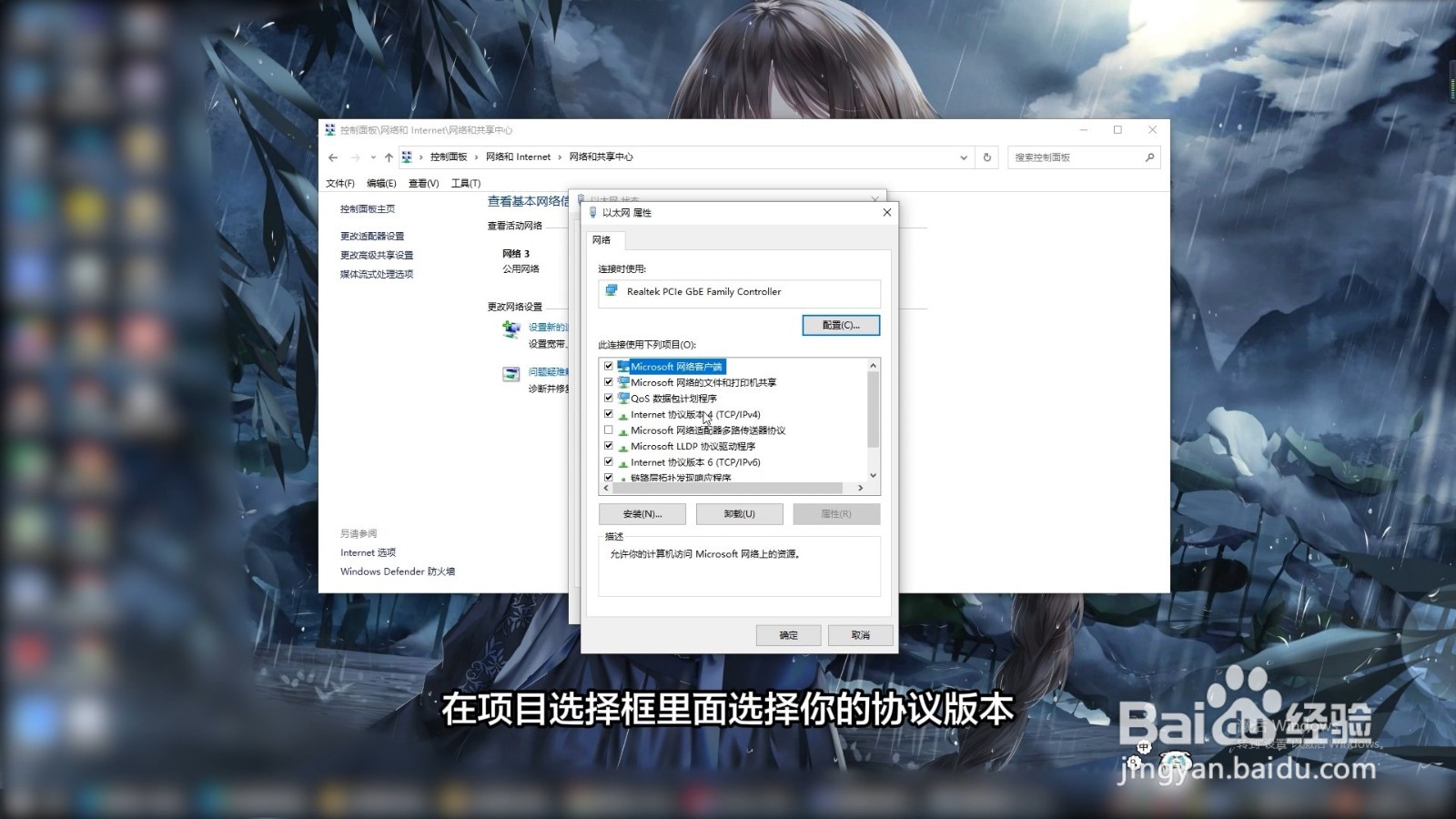The height and width of the screenshot is (819, 1456).
Task: Click the 文件和打印机共享 item icon
Action: point(623,382)
